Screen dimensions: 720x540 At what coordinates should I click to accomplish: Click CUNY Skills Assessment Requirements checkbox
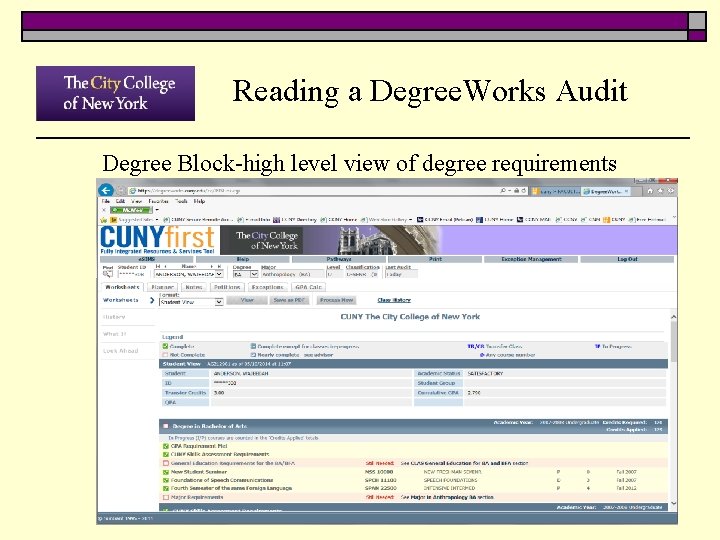[x=166, y=454]
